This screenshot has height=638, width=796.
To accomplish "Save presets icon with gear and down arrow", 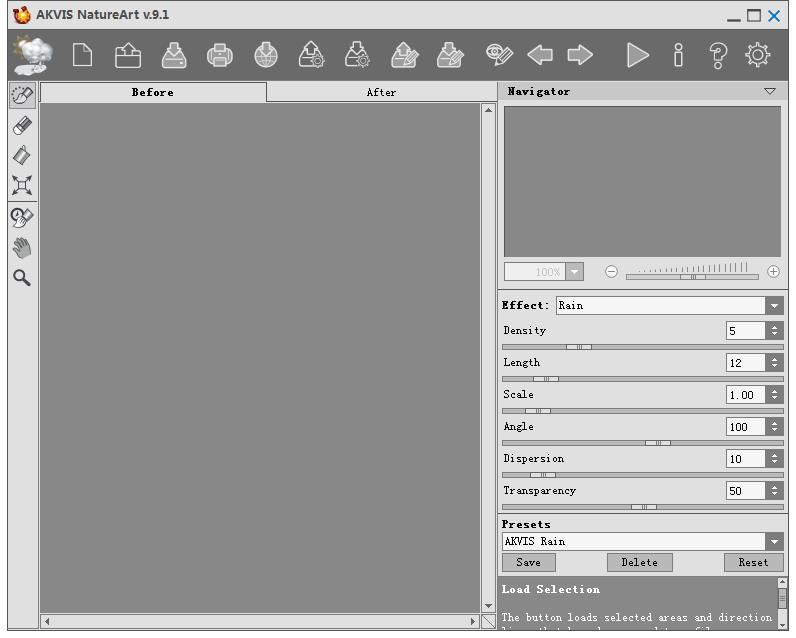I will pos(357,55).
